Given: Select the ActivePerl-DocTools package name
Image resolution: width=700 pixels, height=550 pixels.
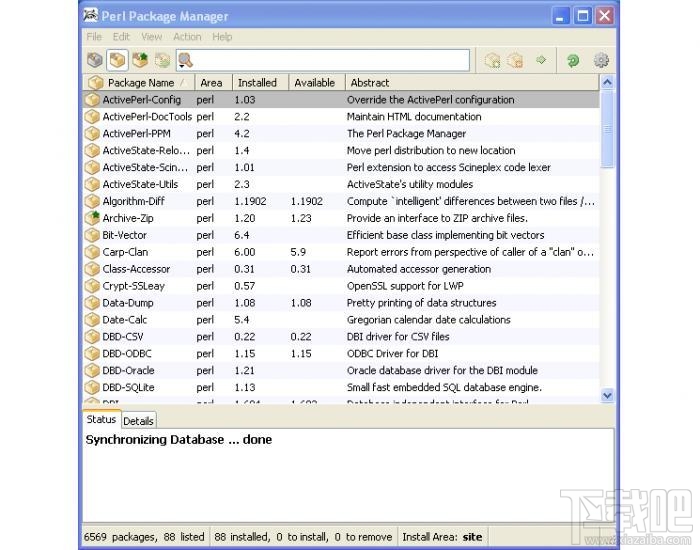Looking at the screenshot, I should 147,117.
